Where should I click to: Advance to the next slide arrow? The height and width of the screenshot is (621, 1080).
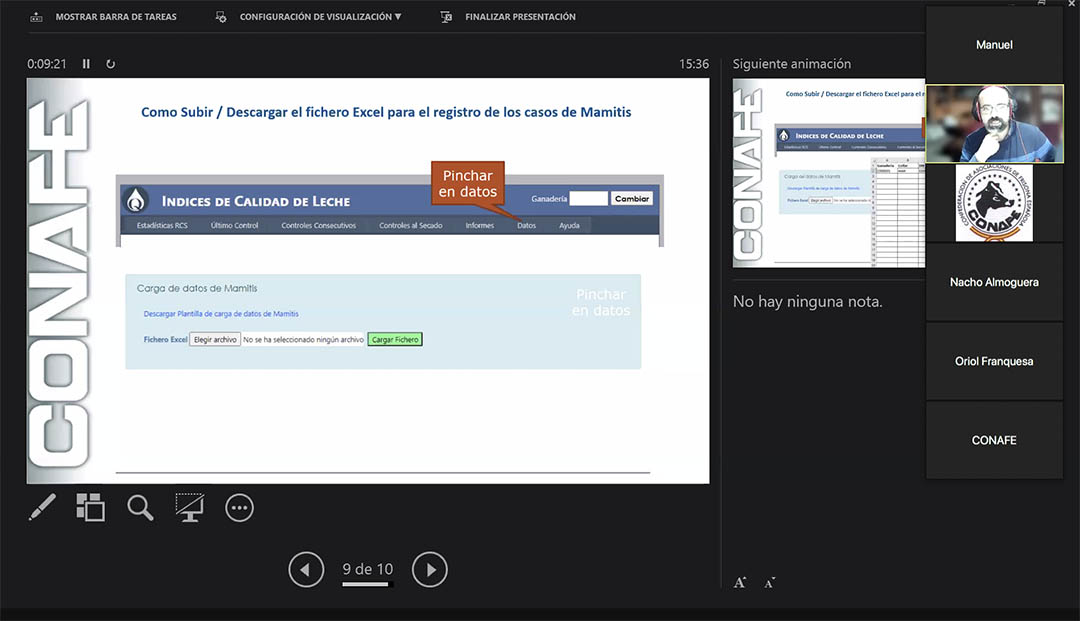tap(430, 570)
